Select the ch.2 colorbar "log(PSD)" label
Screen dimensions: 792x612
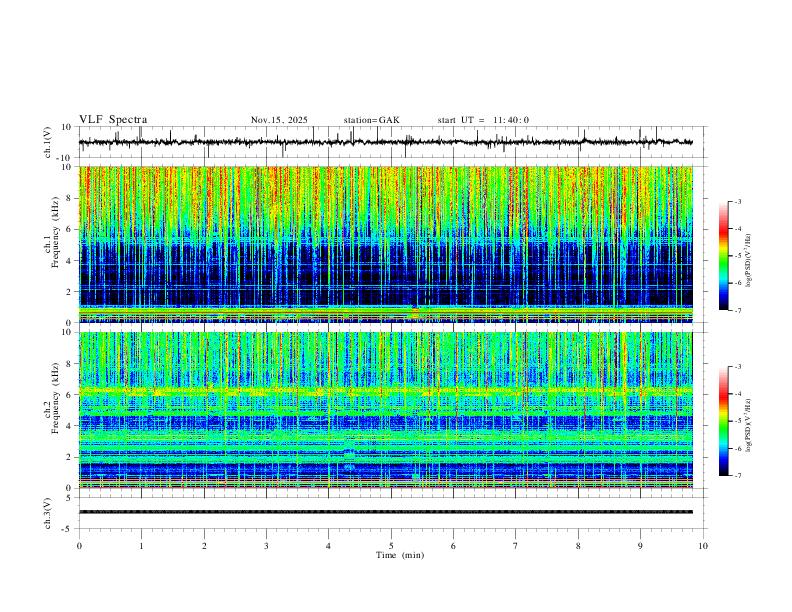749,425
